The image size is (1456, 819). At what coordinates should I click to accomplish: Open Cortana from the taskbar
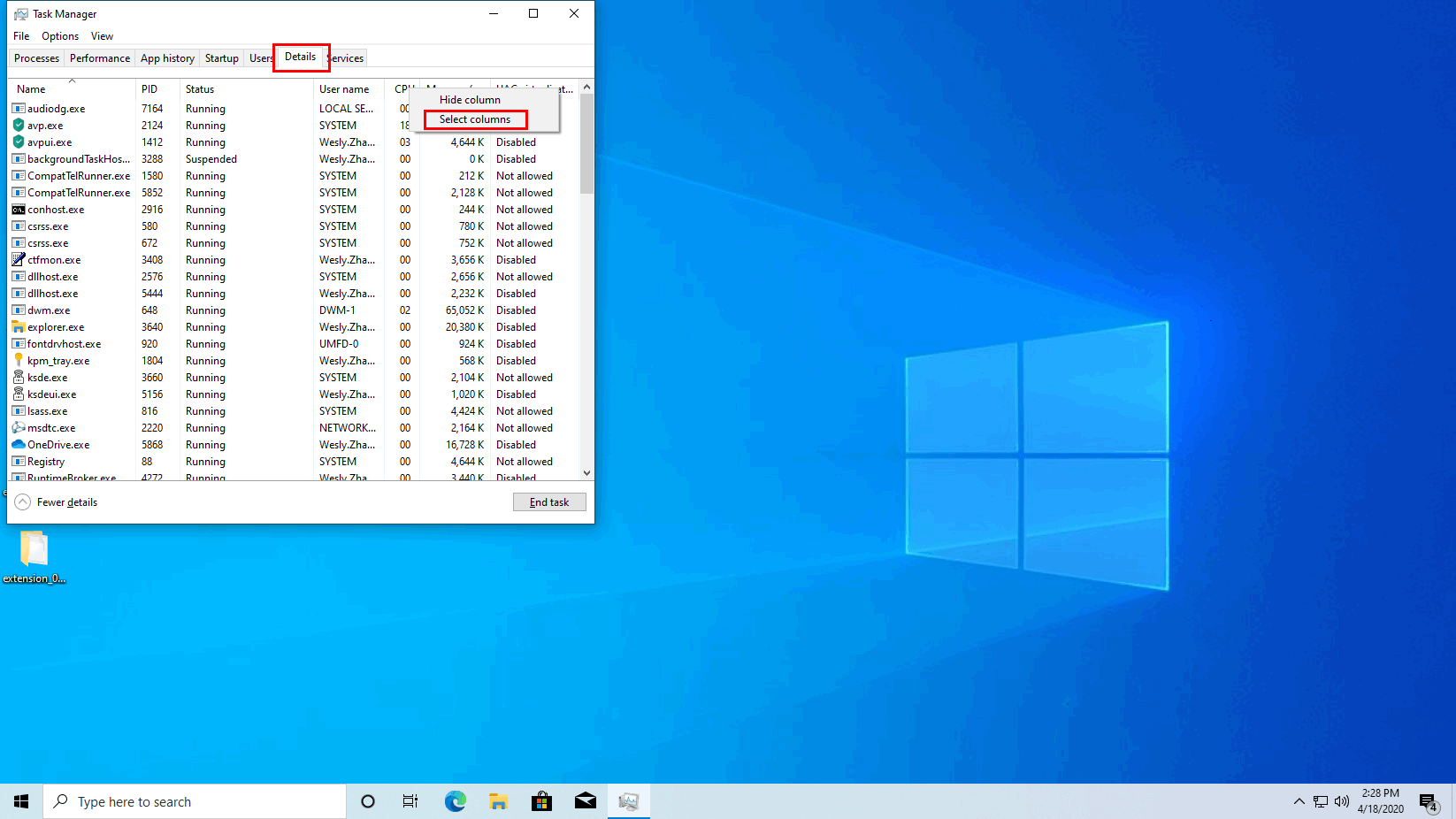[368, 801]
